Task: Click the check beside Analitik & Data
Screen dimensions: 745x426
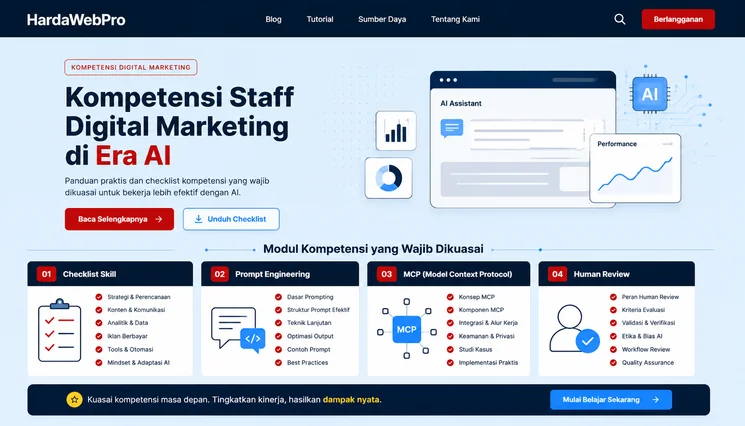Action: pyautogui.click(x=99, y=323)
